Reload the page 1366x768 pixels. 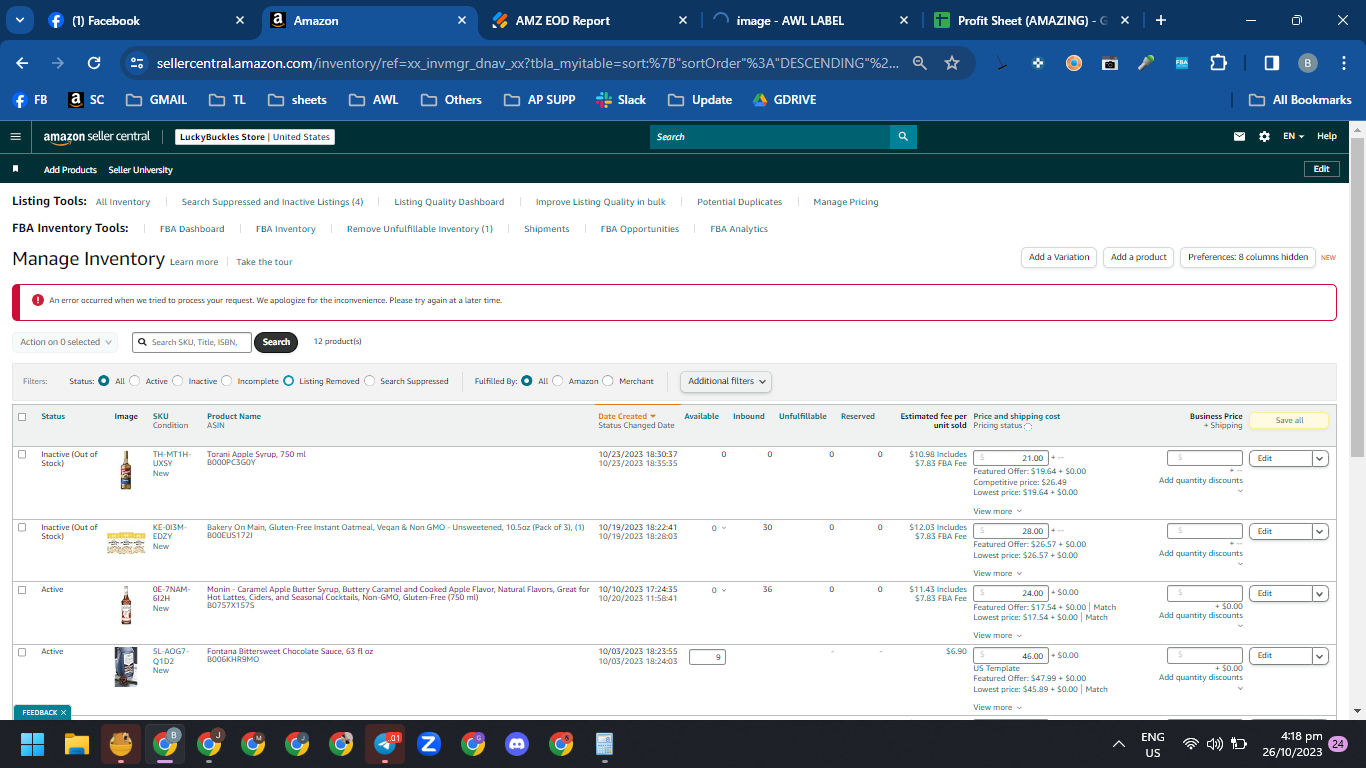94,63
